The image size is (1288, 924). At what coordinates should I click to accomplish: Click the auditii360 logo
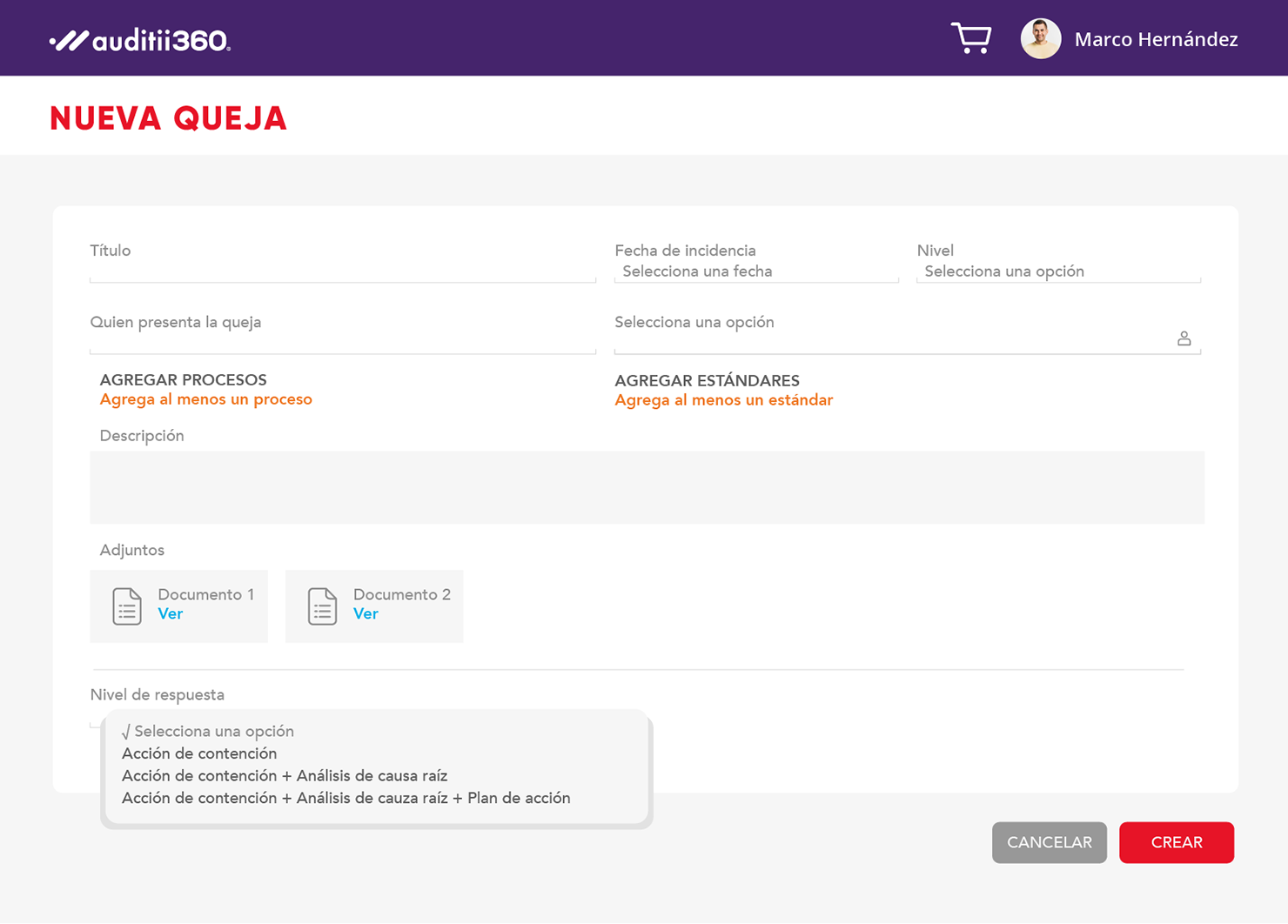[x=140, y=40]
